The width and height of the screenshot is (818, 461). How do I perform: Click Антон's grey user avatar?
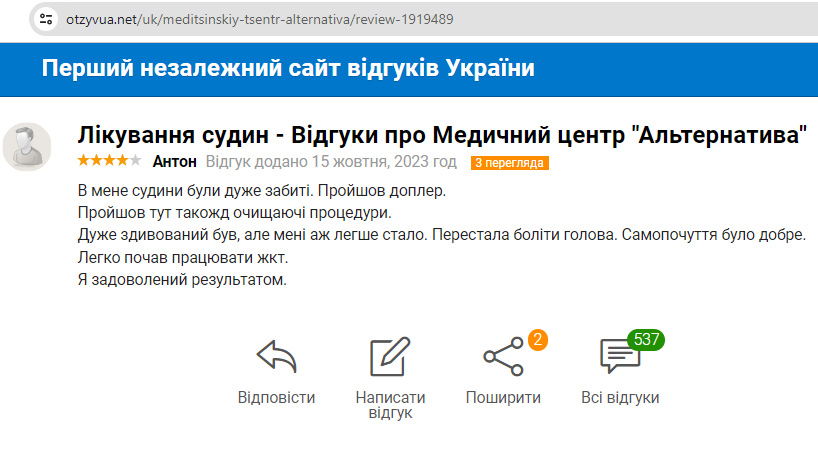27,147
